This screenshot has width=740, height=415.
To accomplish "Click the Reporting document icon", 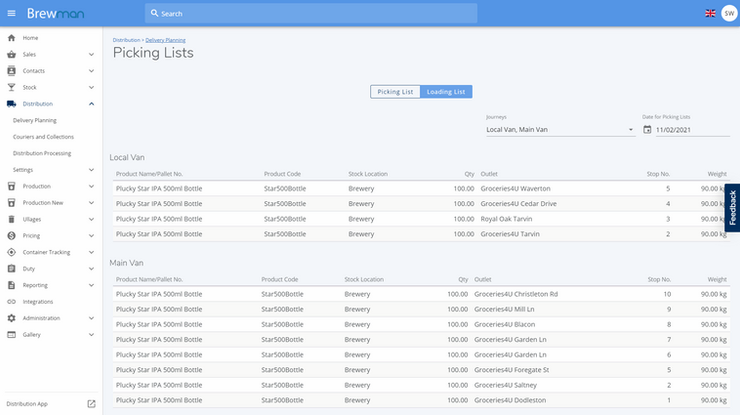I will [11, 285].
